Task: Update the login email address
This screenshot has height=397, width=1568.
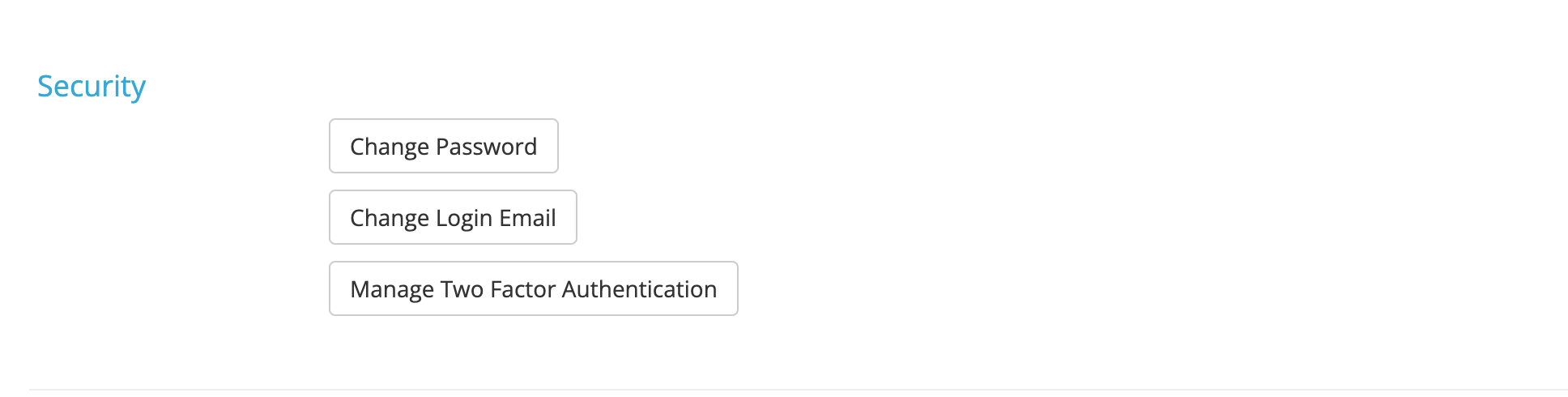Action: 453,218
